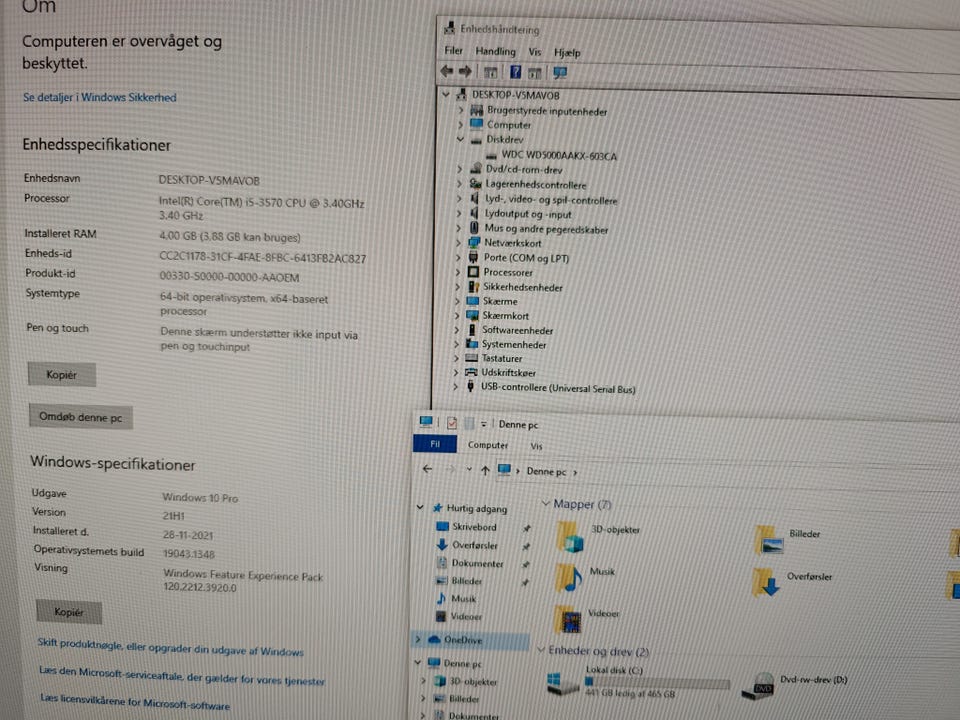Select Dvd-rw-drev (D:) drive icon
This screenshot has width=960, height=720.
[758, 686]
